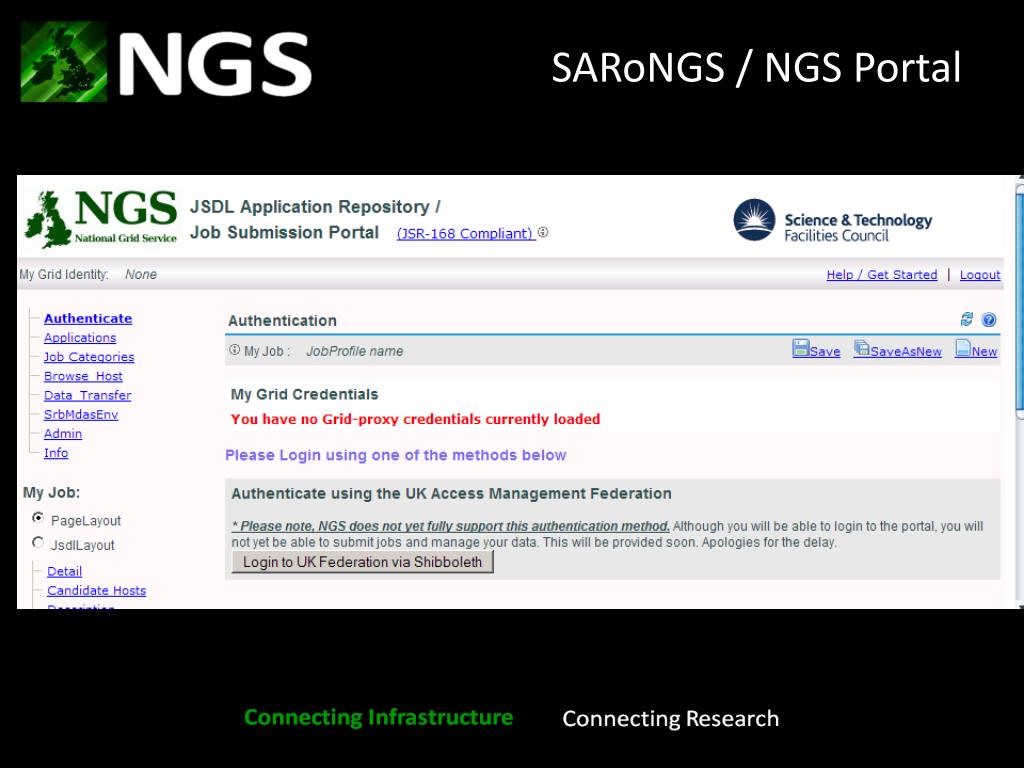Click the Help / Get Started link
The height and width of the screenshot is (768, 1024).
coord(882,275)
